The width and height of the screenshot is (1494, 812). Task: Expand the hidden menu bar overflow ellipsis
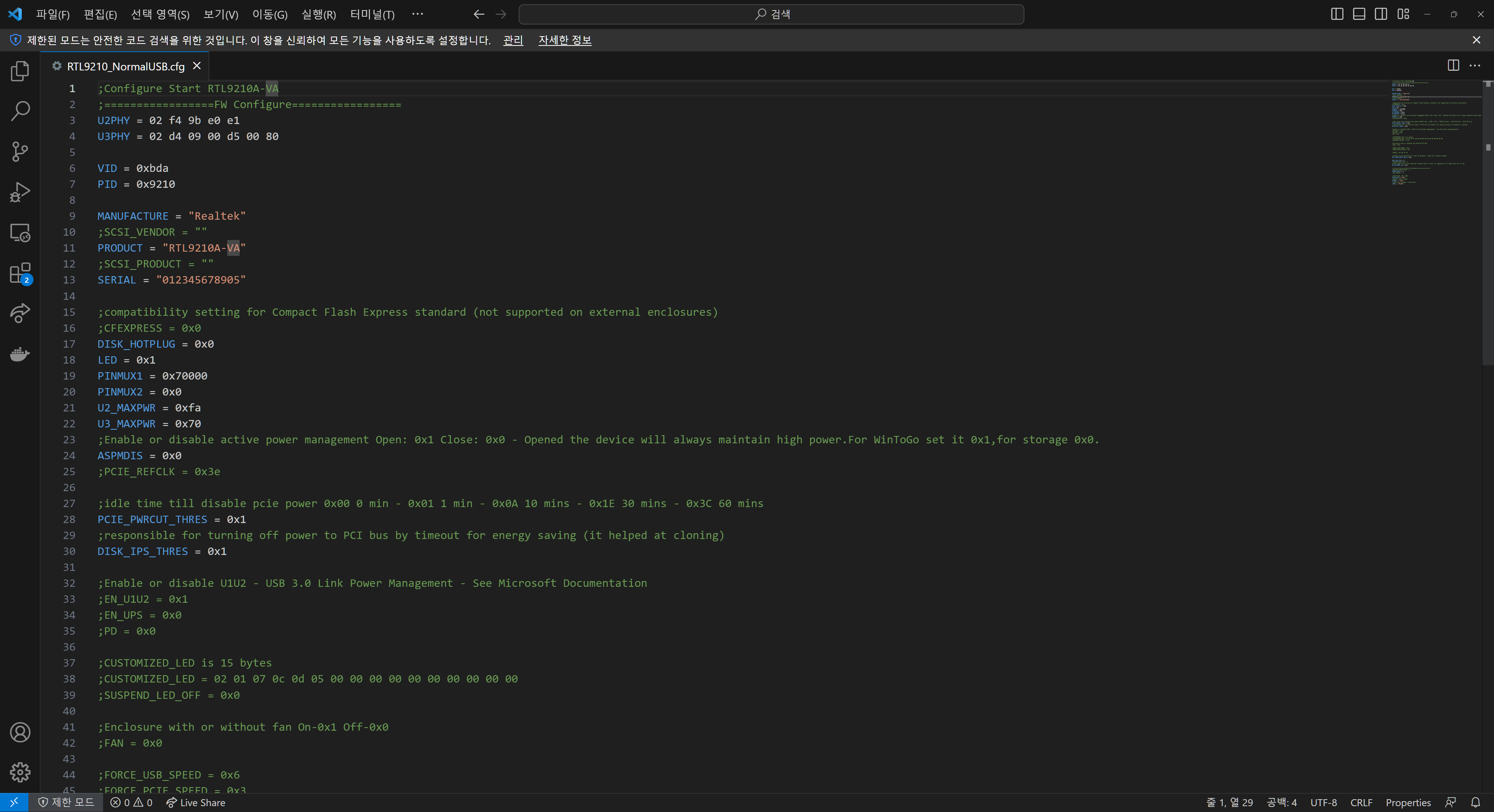tap(417, 14)
